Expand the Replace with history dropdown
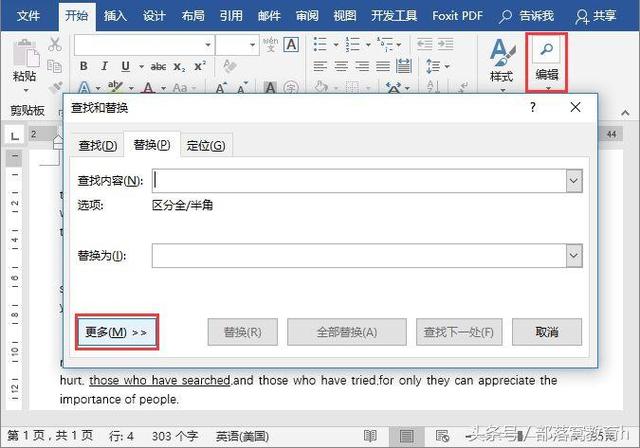 coord(574,256)
